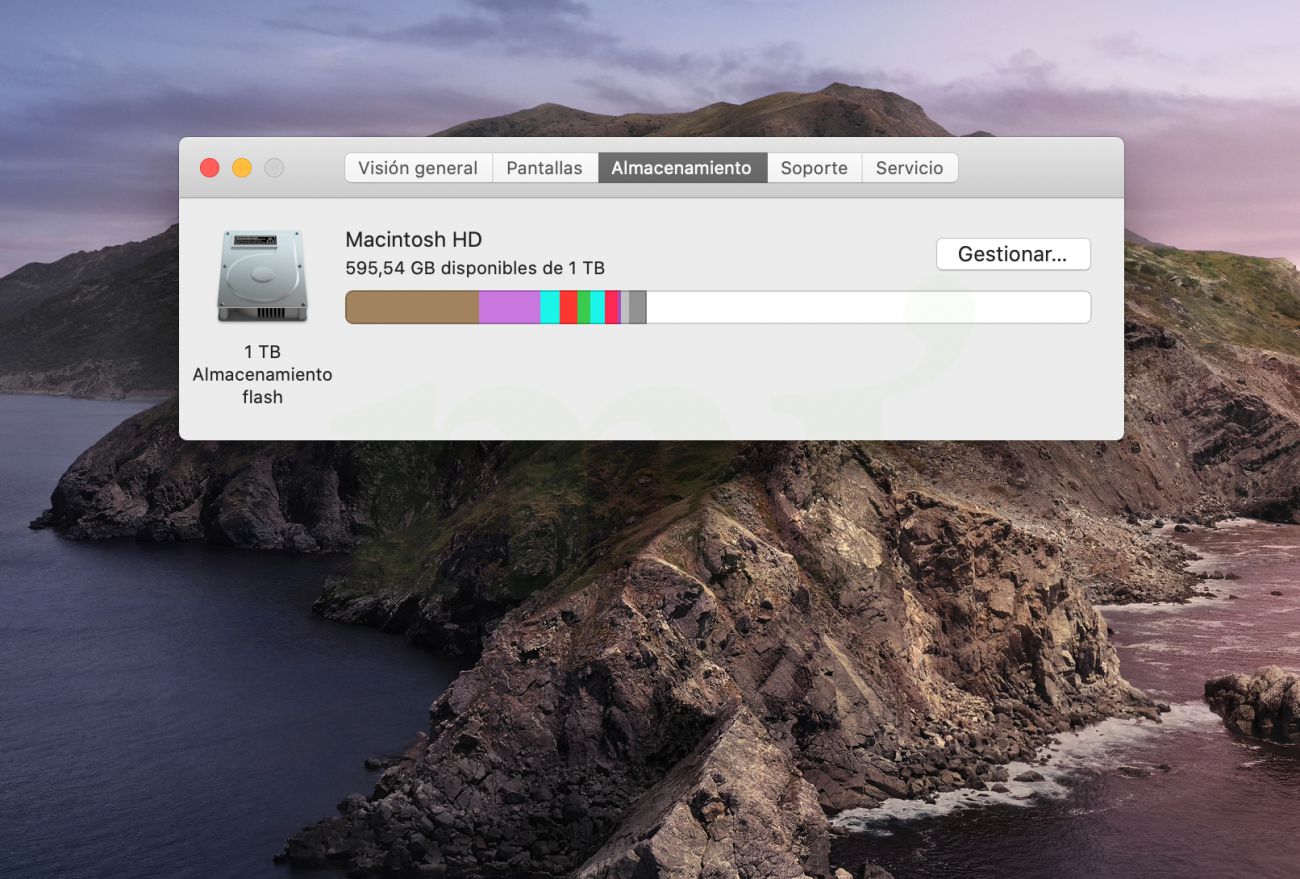Go to the Soporte tab
This screenshot has width=1300, height=879.
click(814, 168)
